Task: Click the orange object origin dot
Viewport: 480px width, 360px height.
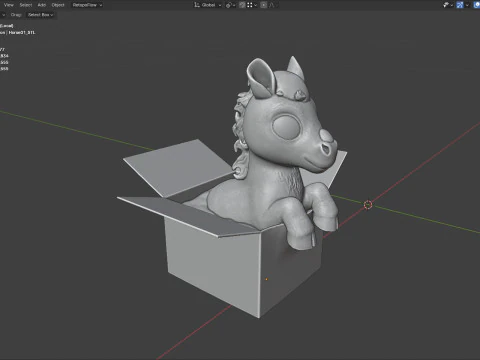Action: coord(266,279)
